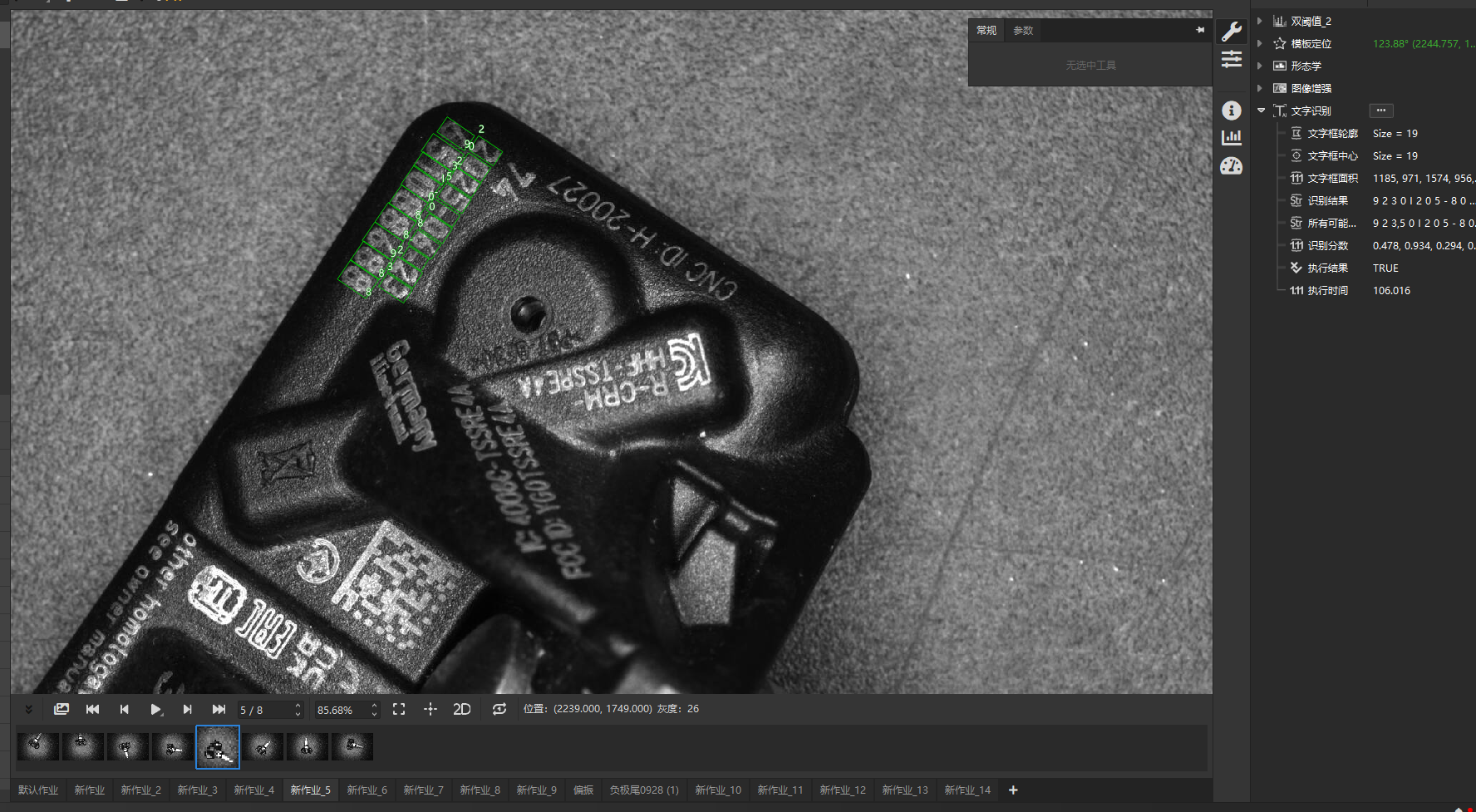Image resolution: width=1476 pixels, height=812 pixels.
Task: Select the last image thumbnail in the filmstrip
Action: [352, 746]
